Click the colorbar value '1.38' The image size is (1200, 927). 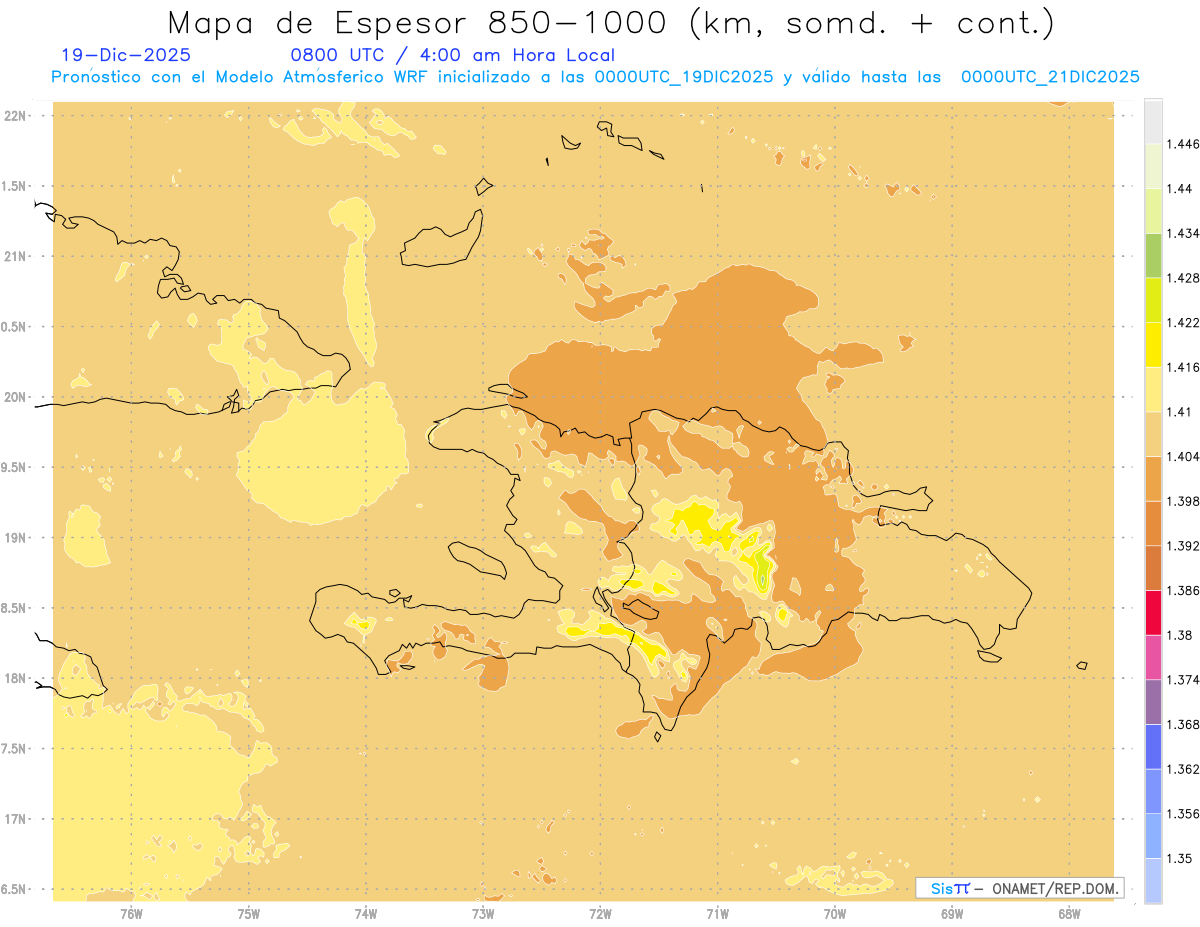coord(1179,635)
